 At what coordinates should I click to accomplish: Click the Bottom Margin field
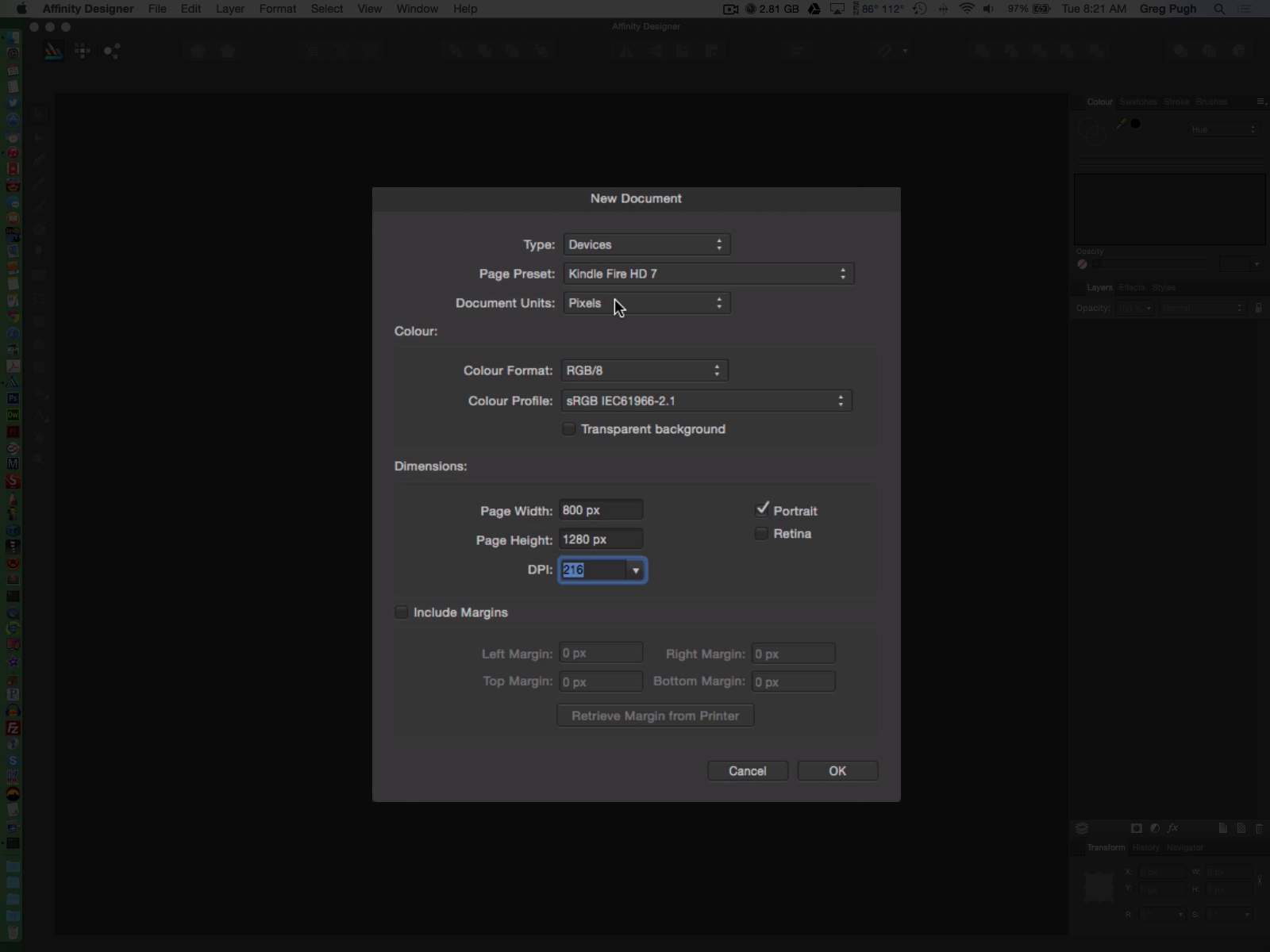click(794, 681)
